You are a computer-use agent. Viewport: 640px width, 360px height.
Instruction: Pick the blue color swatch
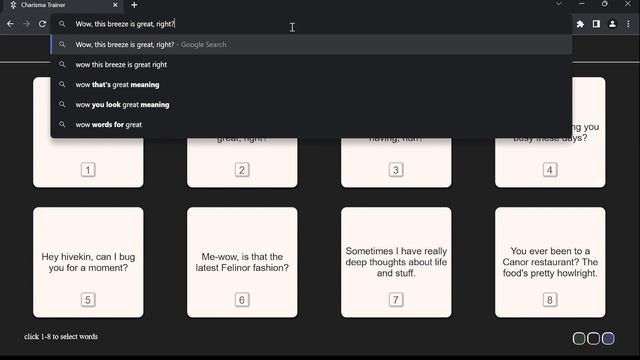[608, 338]
